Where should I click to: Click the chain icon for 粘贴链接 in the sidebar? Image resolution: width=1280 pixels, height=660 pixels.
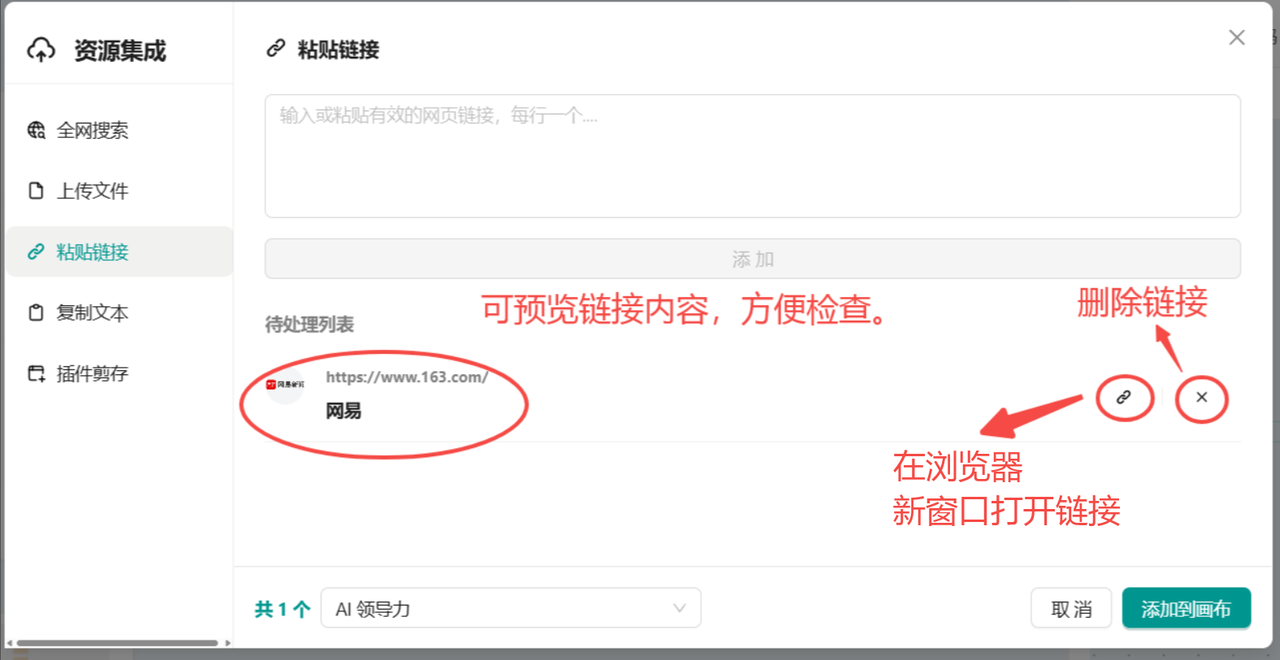tap(37, 252)
